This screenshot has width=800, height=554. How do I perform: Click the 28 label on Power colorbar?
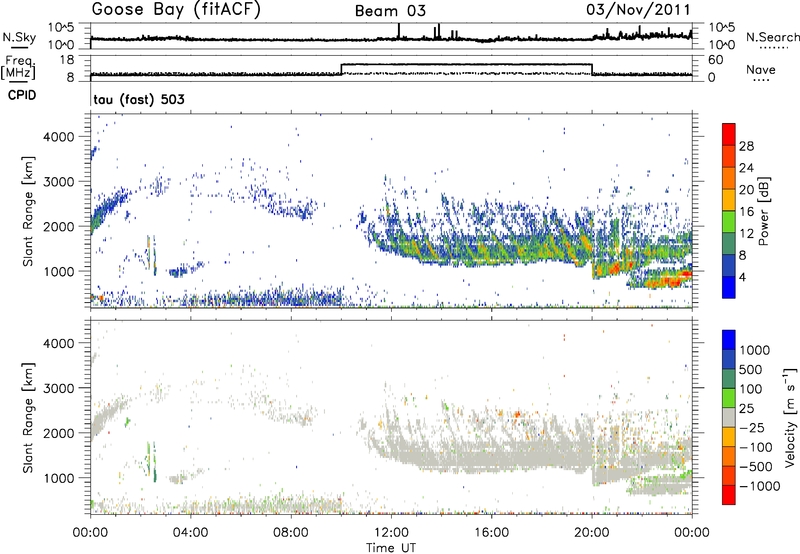(746, 146)
